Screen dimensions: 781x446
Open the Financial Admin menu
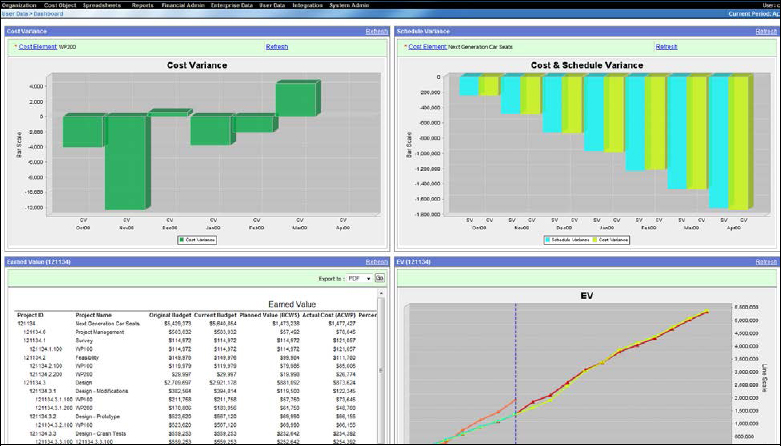[183, 5]
